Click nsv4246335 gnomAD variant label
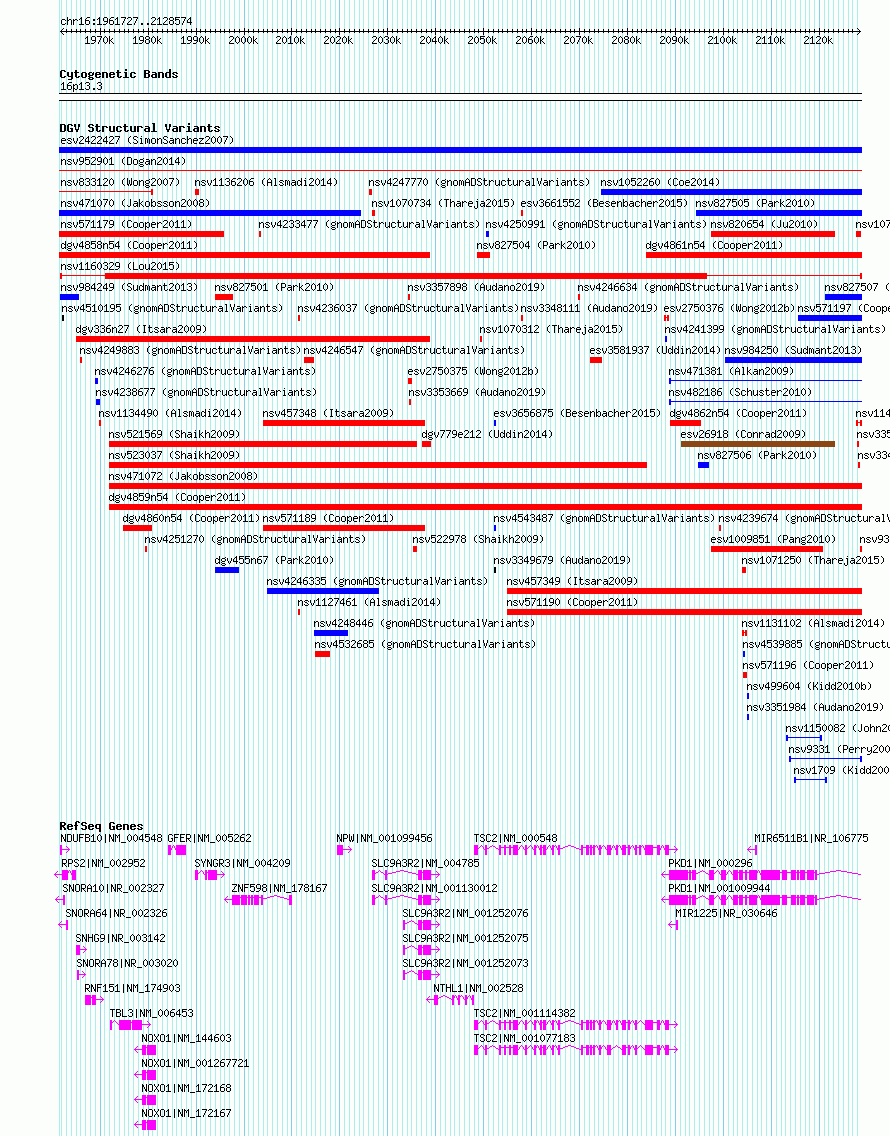The width and height of the screenshot is (890, 1136). coord(377,582)
